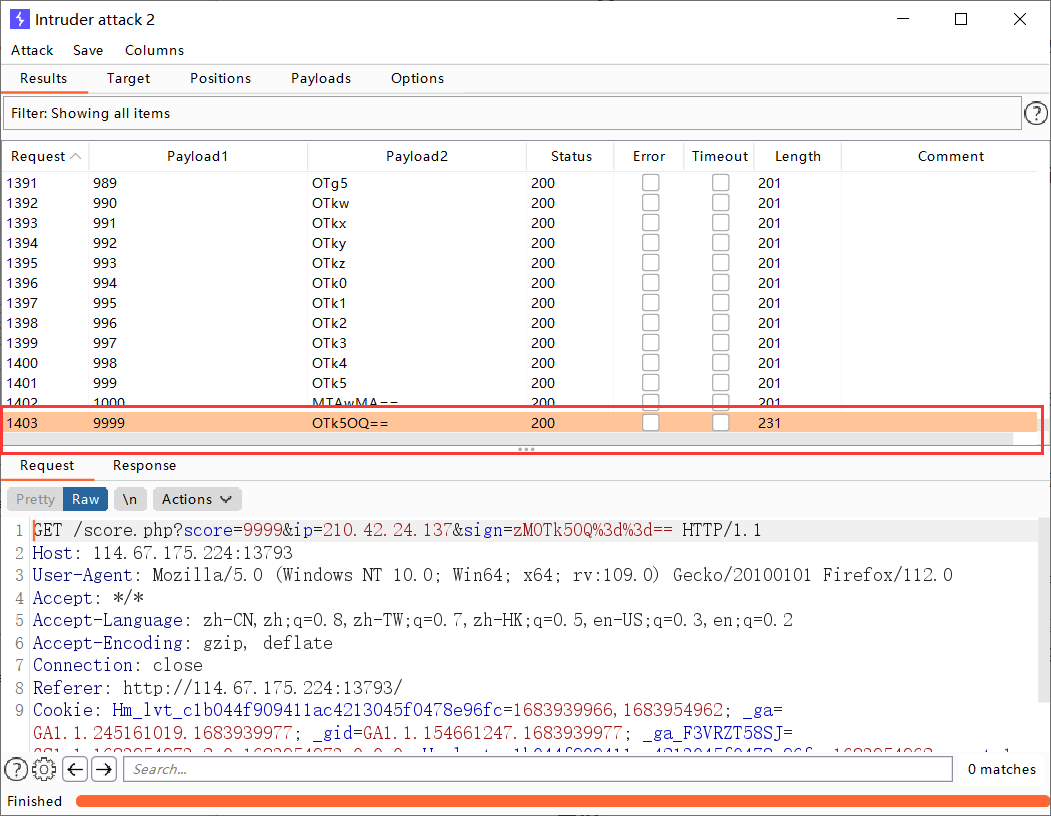
Task: Click the results table horizontal scrollbar
Action: 508,439
